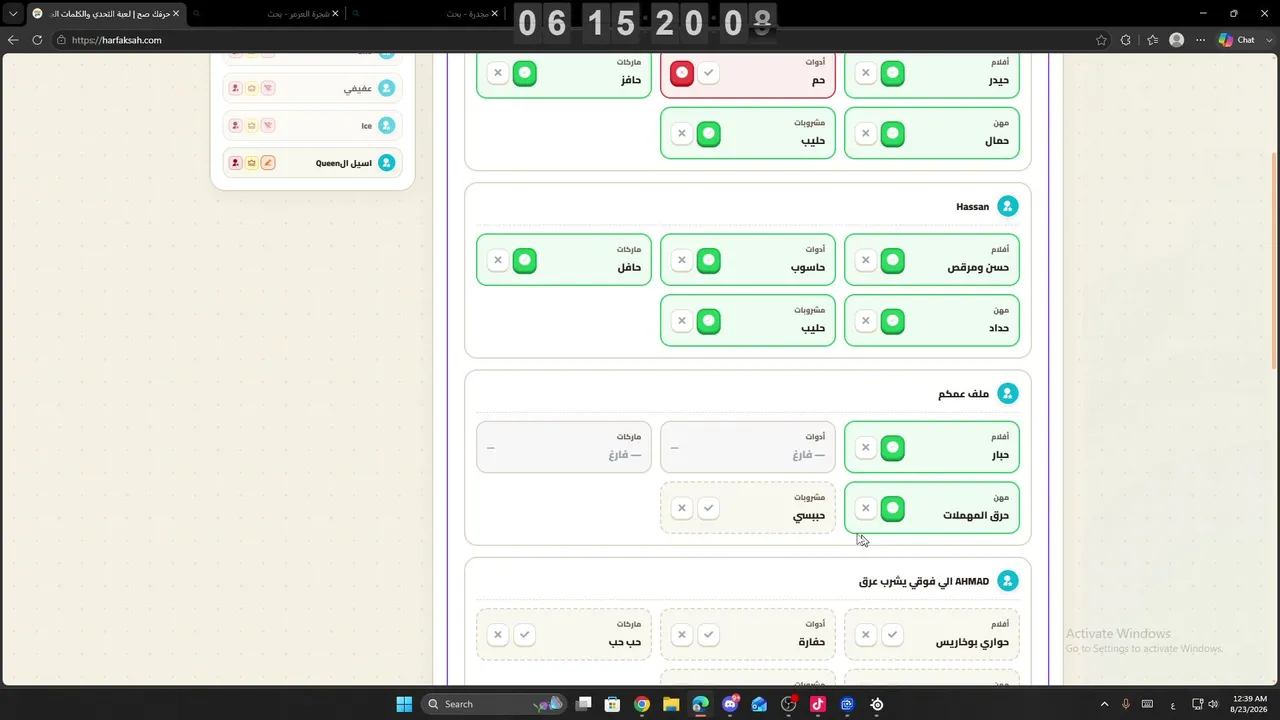Click the avatar icon beside AHMAD الي فوقي يشرب عرق
This screenshot has height=720, width=1280.
click(1008, 581)
